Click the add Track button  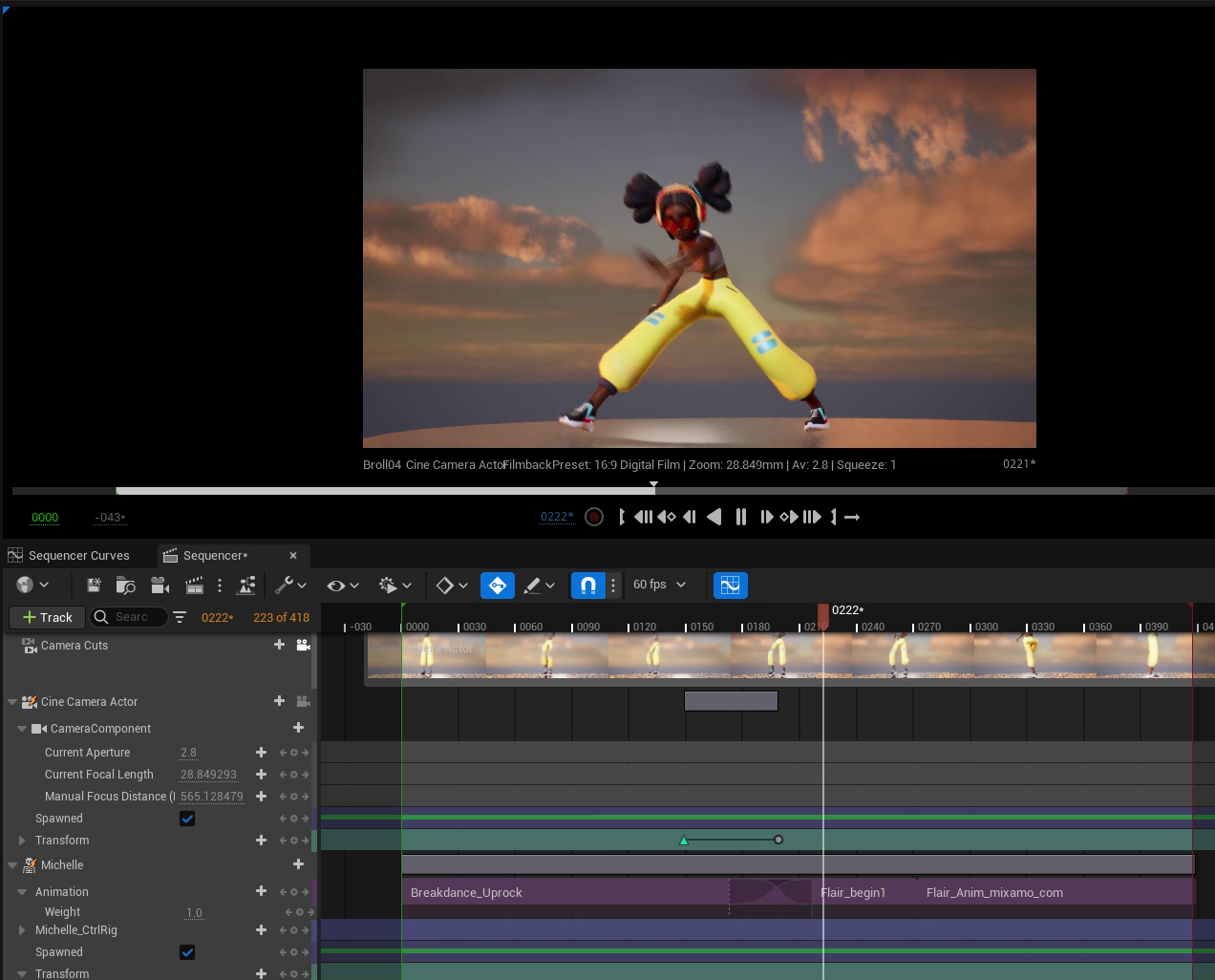pos(48,617)
